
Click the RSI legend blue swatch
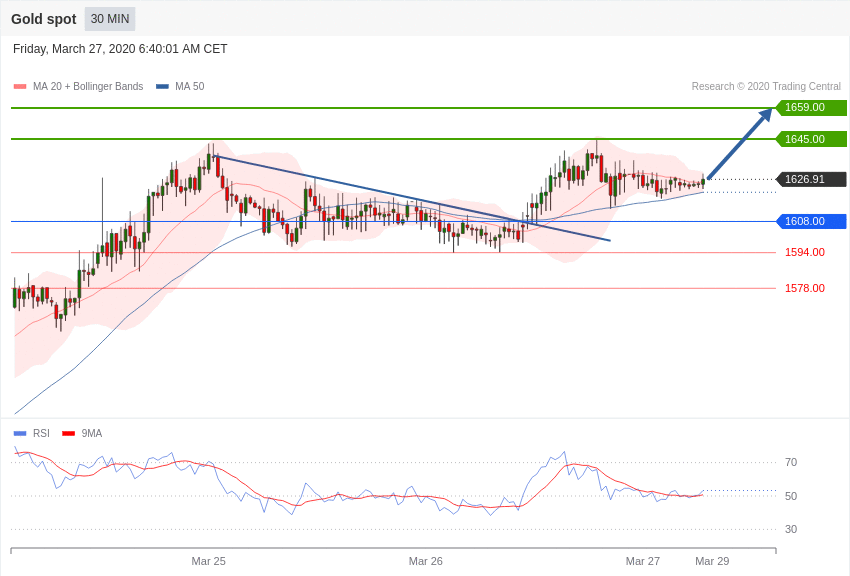20,433
